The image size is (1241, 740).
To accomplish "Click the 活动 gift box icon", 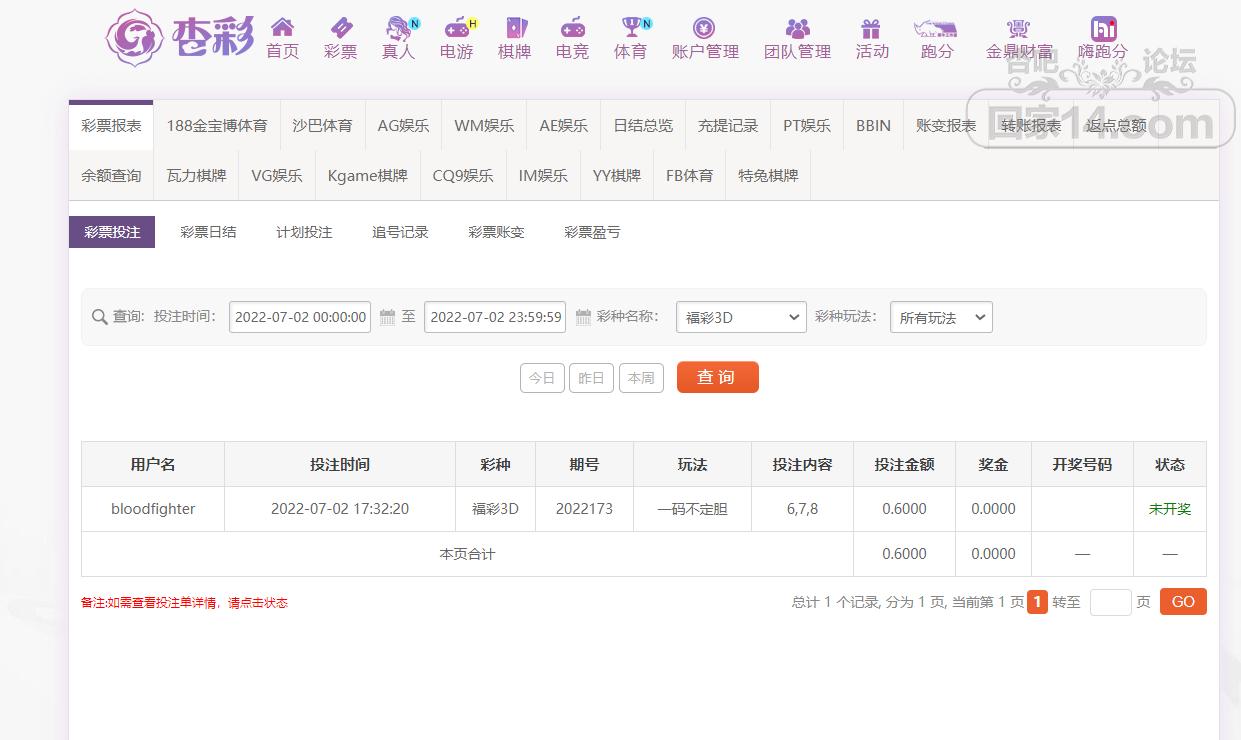I will coord(871,28).
